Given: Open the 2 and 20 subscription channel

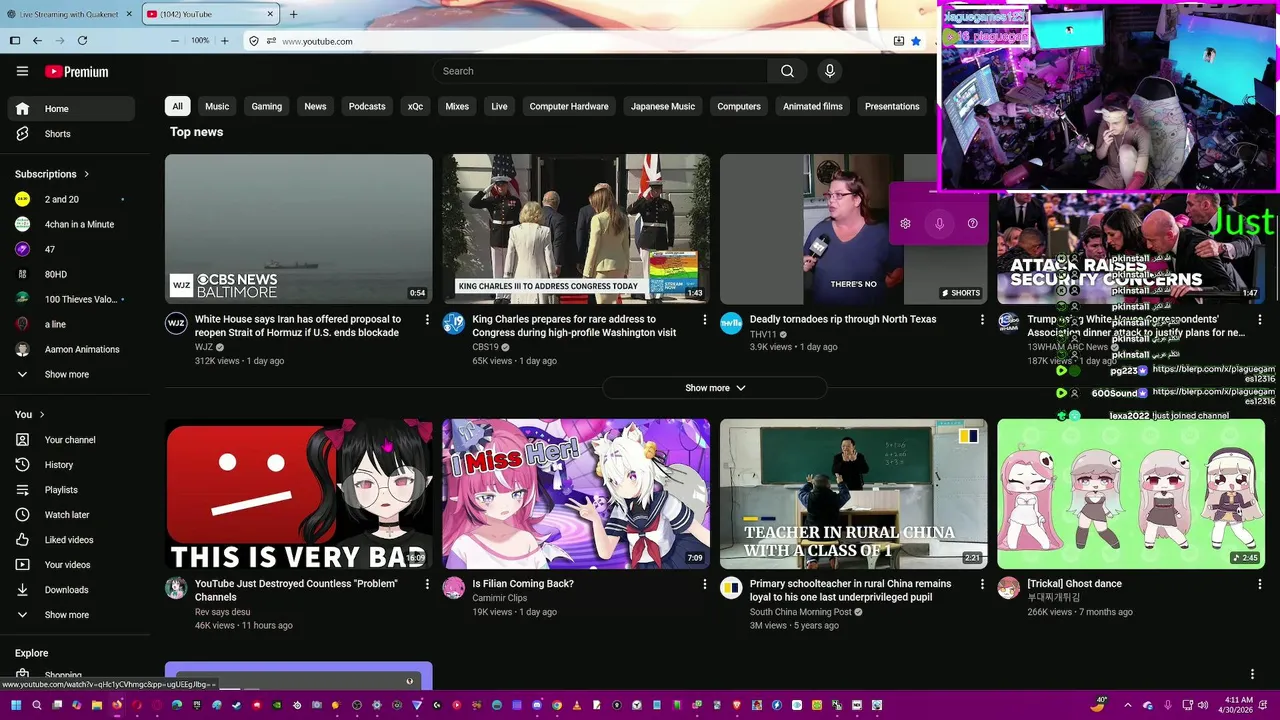Looking at the screenshot, I should 71,200.
